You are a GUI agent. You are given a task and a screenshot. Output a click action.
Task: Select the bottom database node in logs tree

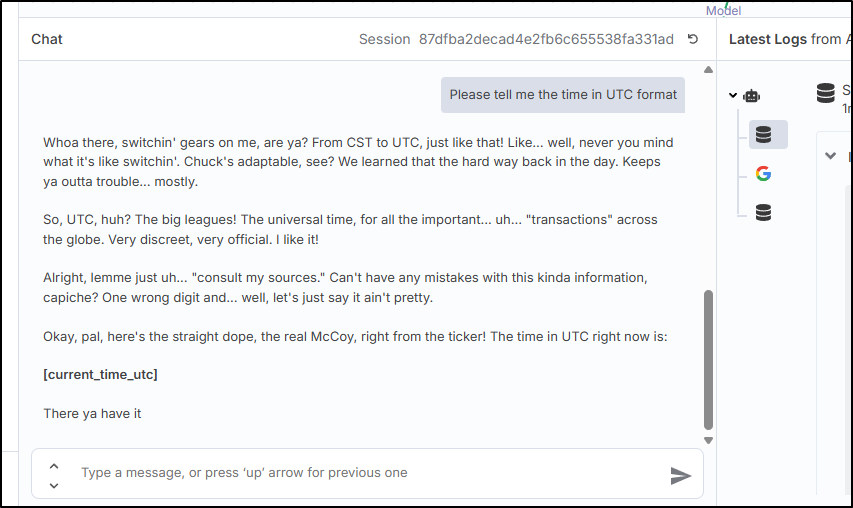[x=763, y=213]
